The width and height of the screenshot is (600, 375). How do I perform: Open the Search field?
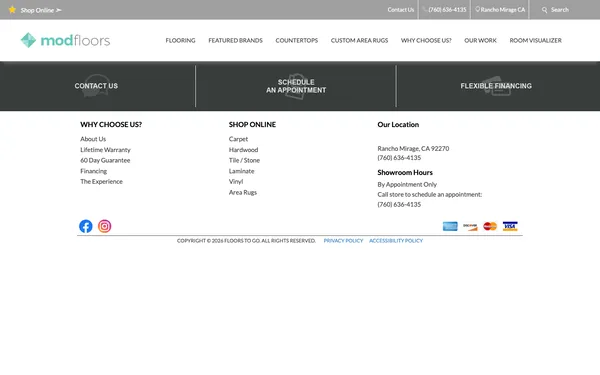coord(560,10)
